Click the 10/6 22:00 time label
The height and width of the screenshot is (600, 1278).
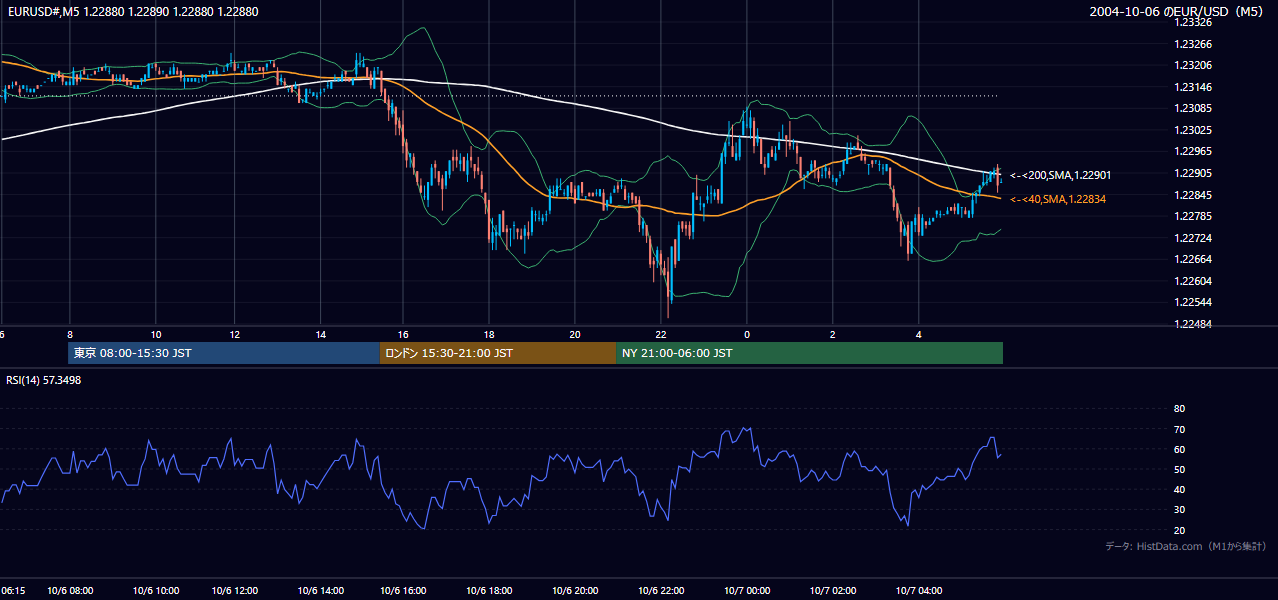(x=660, y=591)
